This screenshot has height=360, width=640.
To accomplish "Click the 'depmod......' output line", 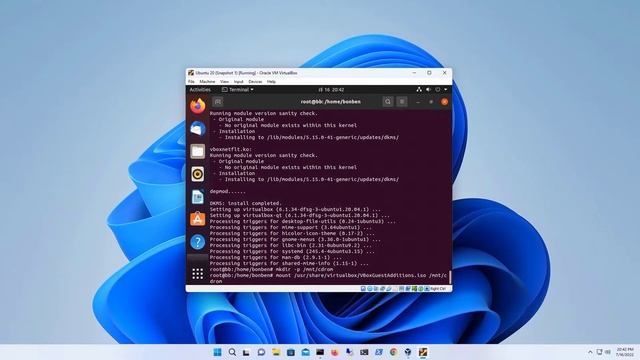I will [228, 191].
